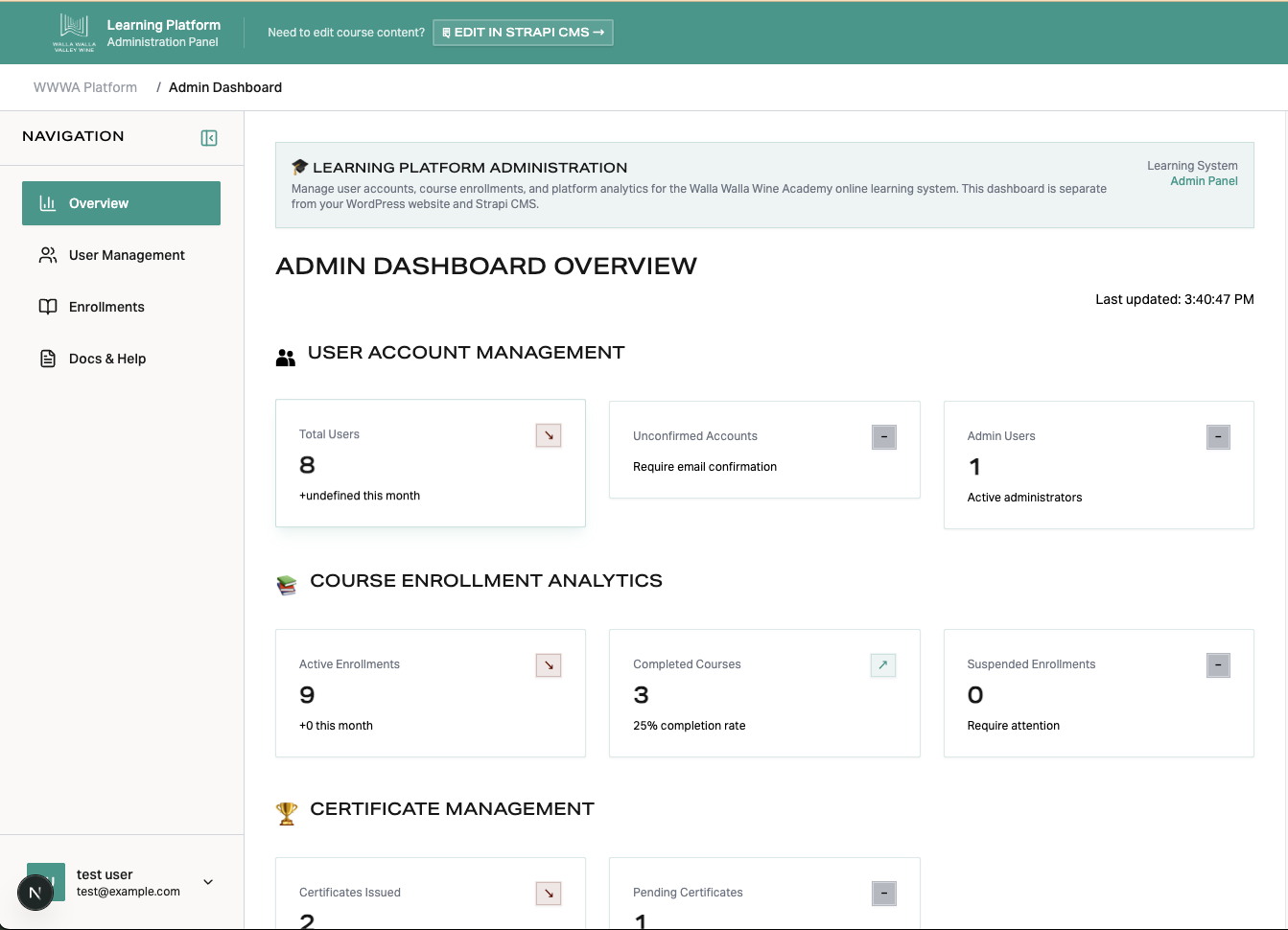
Task: Expand the test user account menu chevron
Action: click(208, 882)
